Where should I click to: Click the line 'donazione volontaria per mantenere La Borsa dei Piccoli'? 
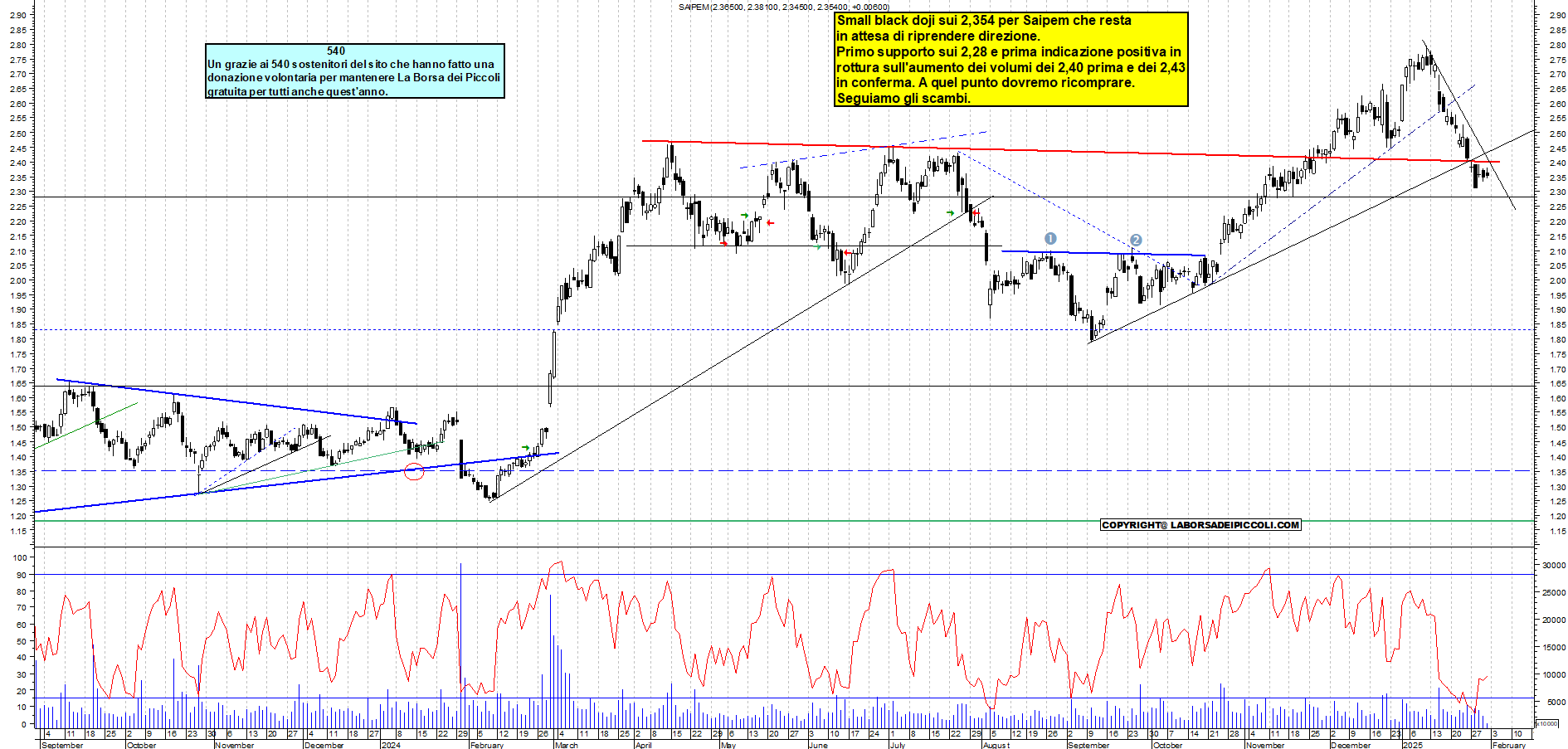coord(354,77)
